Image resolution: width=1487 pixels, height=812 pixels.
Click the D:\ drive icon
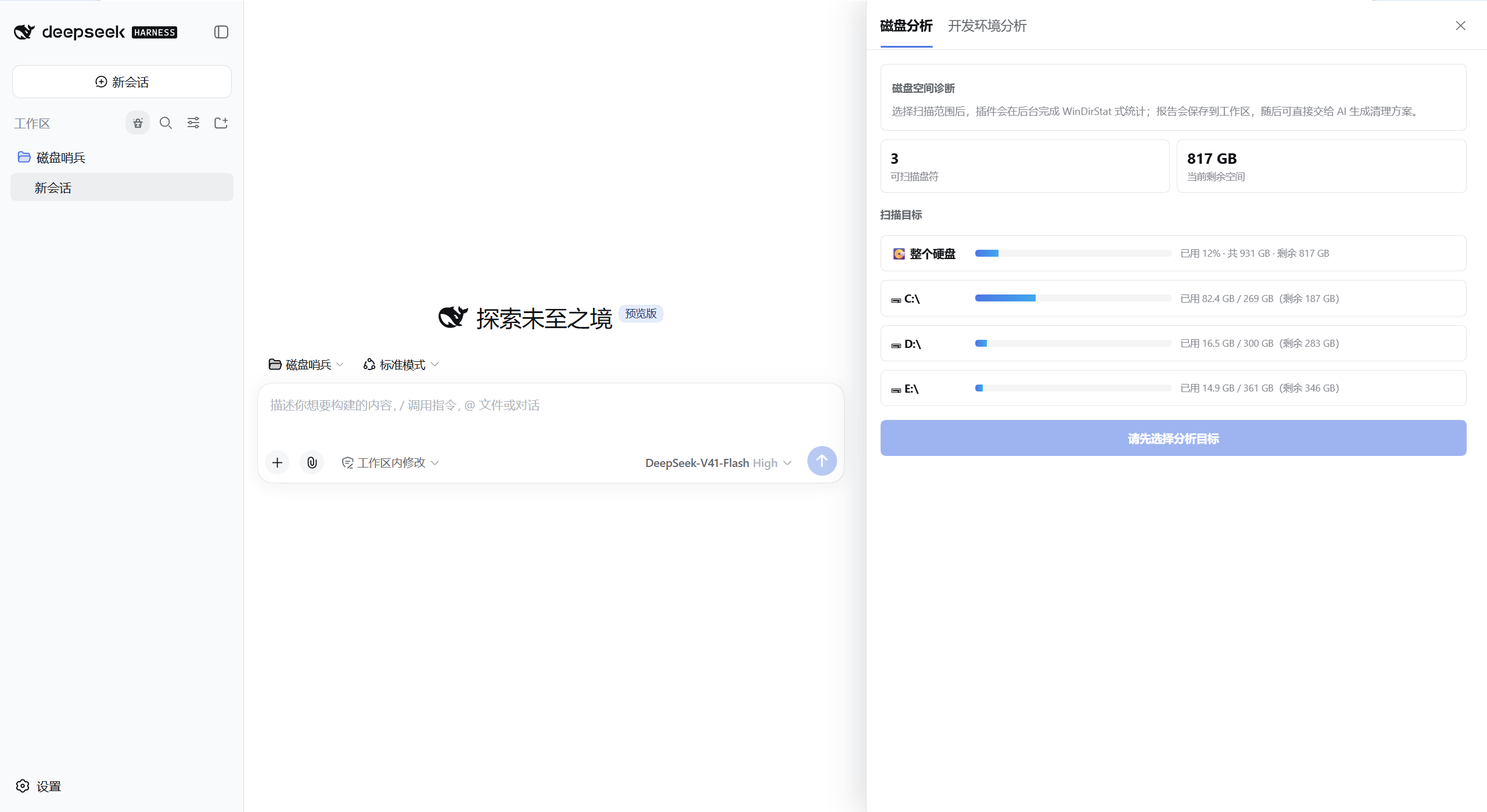(896, 345)
